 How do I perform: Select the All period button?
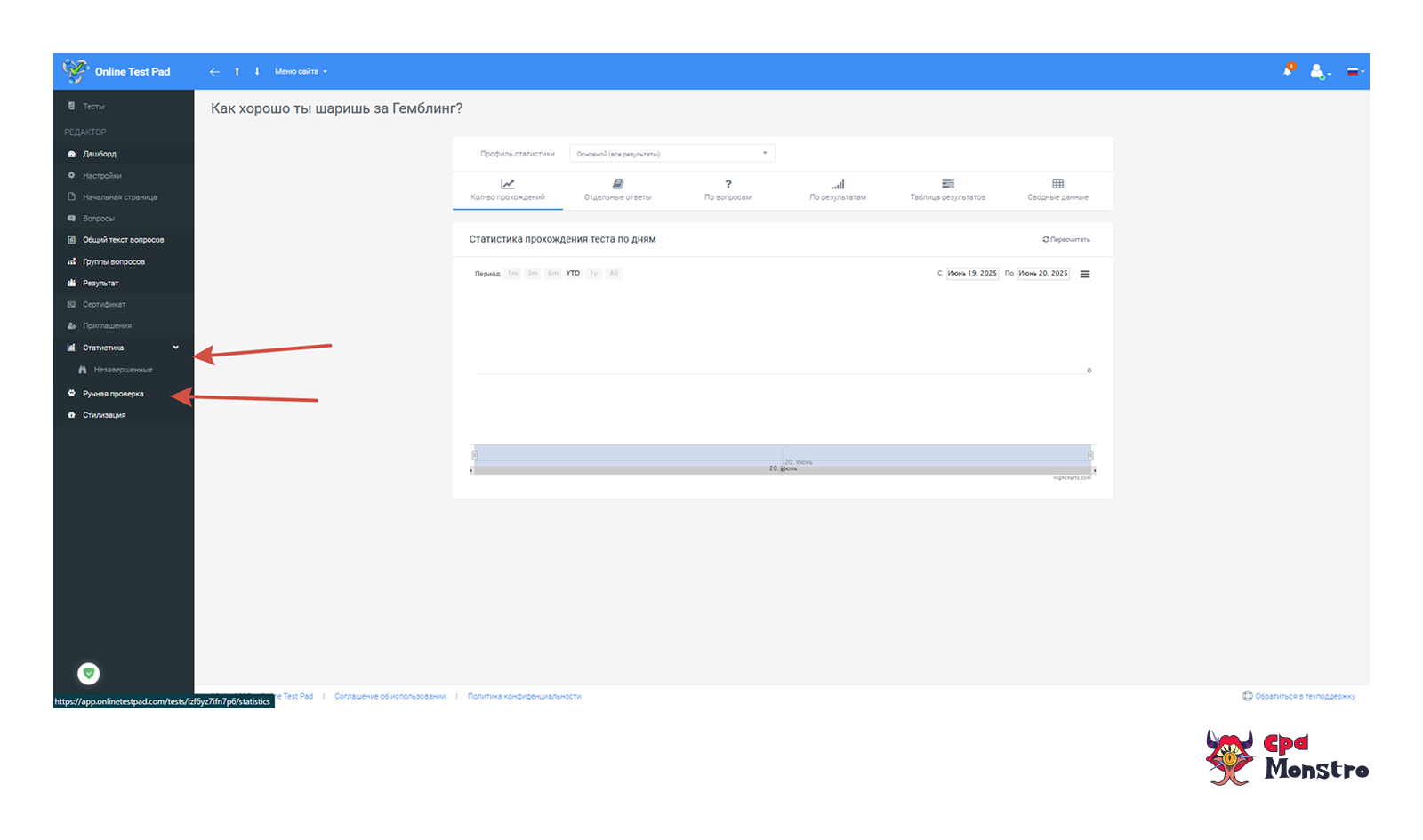tap(614, 274)
